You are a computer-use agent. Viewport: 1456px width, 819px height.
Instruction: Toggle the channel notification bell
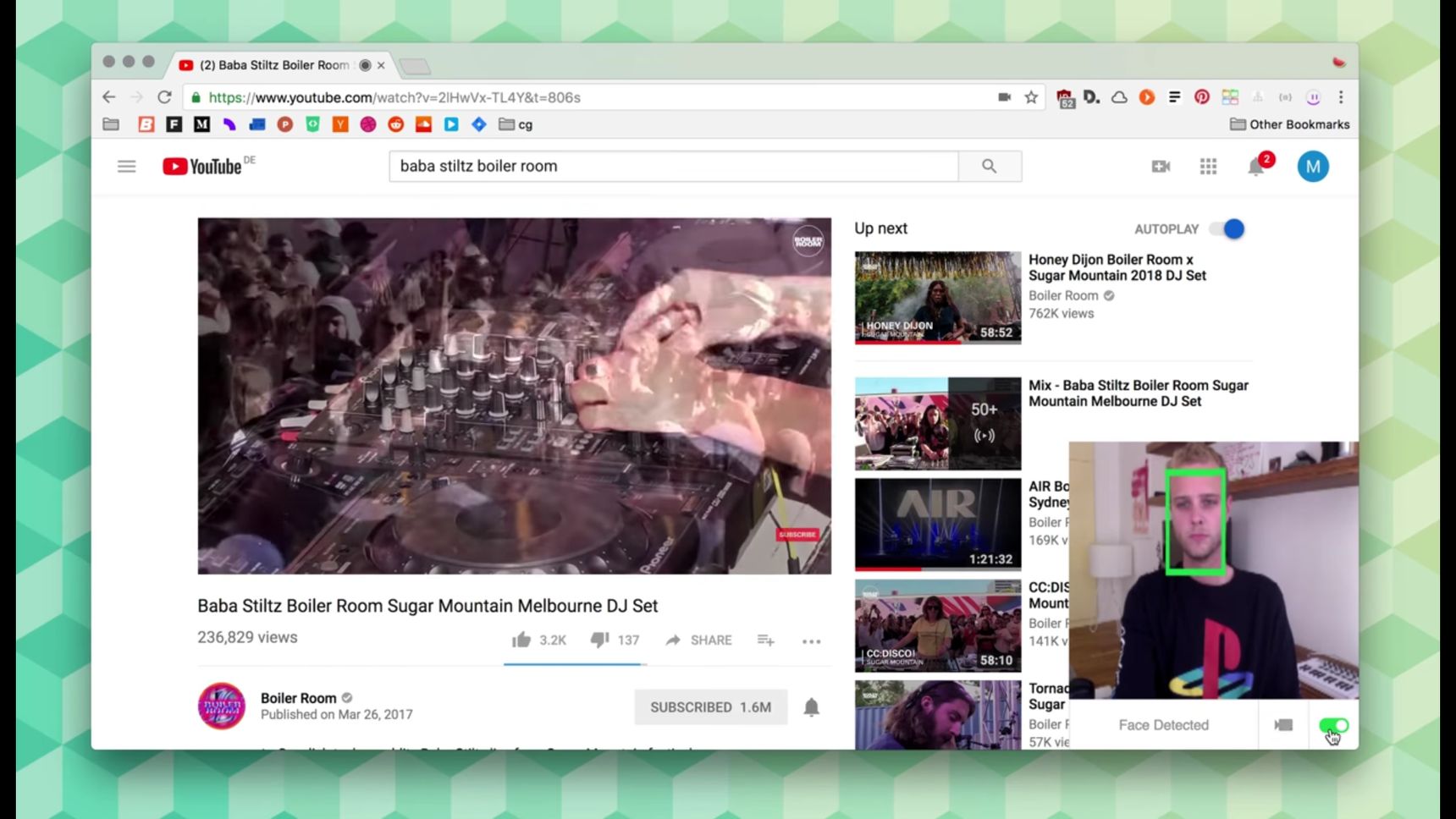pyautogui.click(x=811, y=707)
